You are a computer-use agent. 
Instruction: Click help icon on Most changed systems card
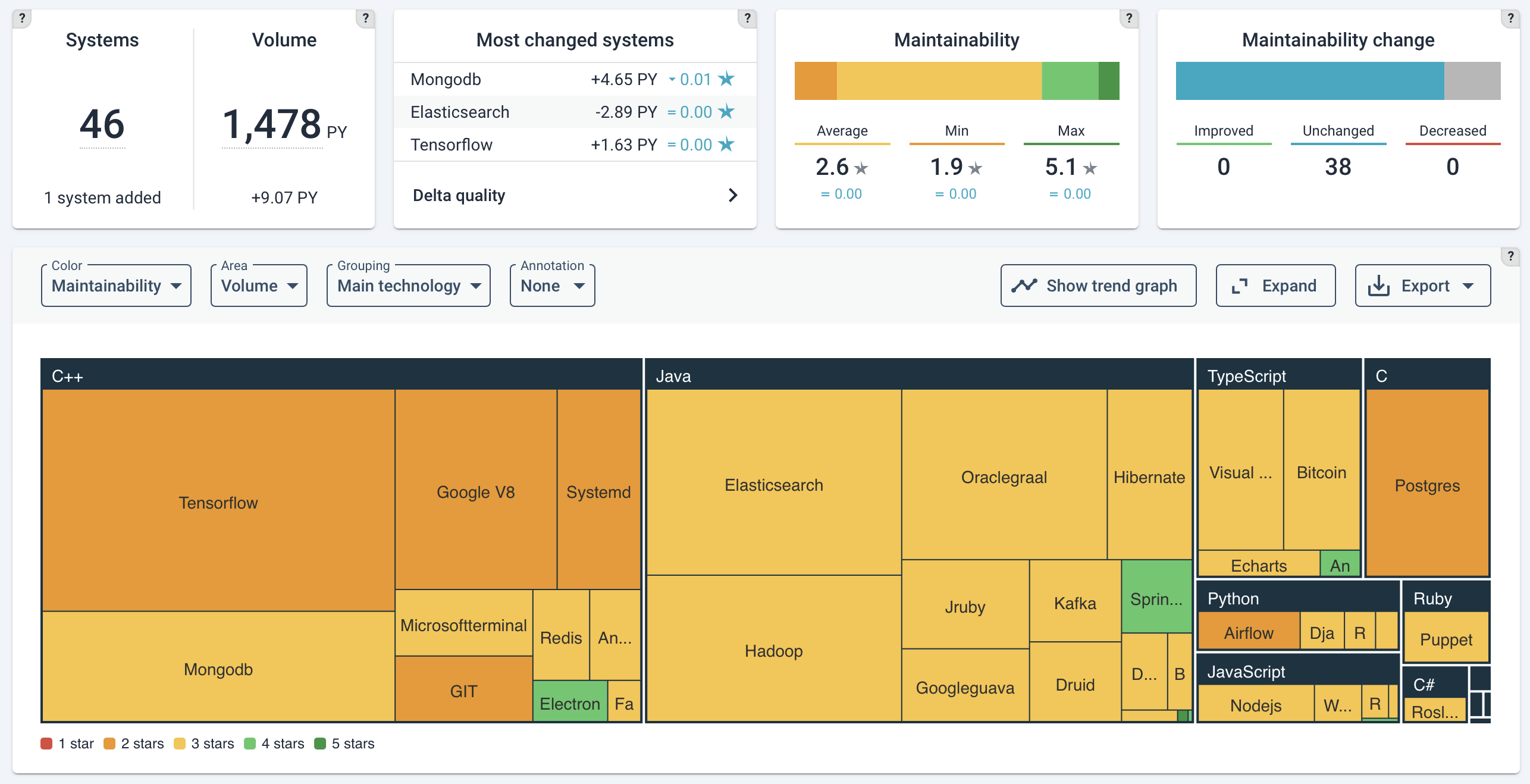747,18
